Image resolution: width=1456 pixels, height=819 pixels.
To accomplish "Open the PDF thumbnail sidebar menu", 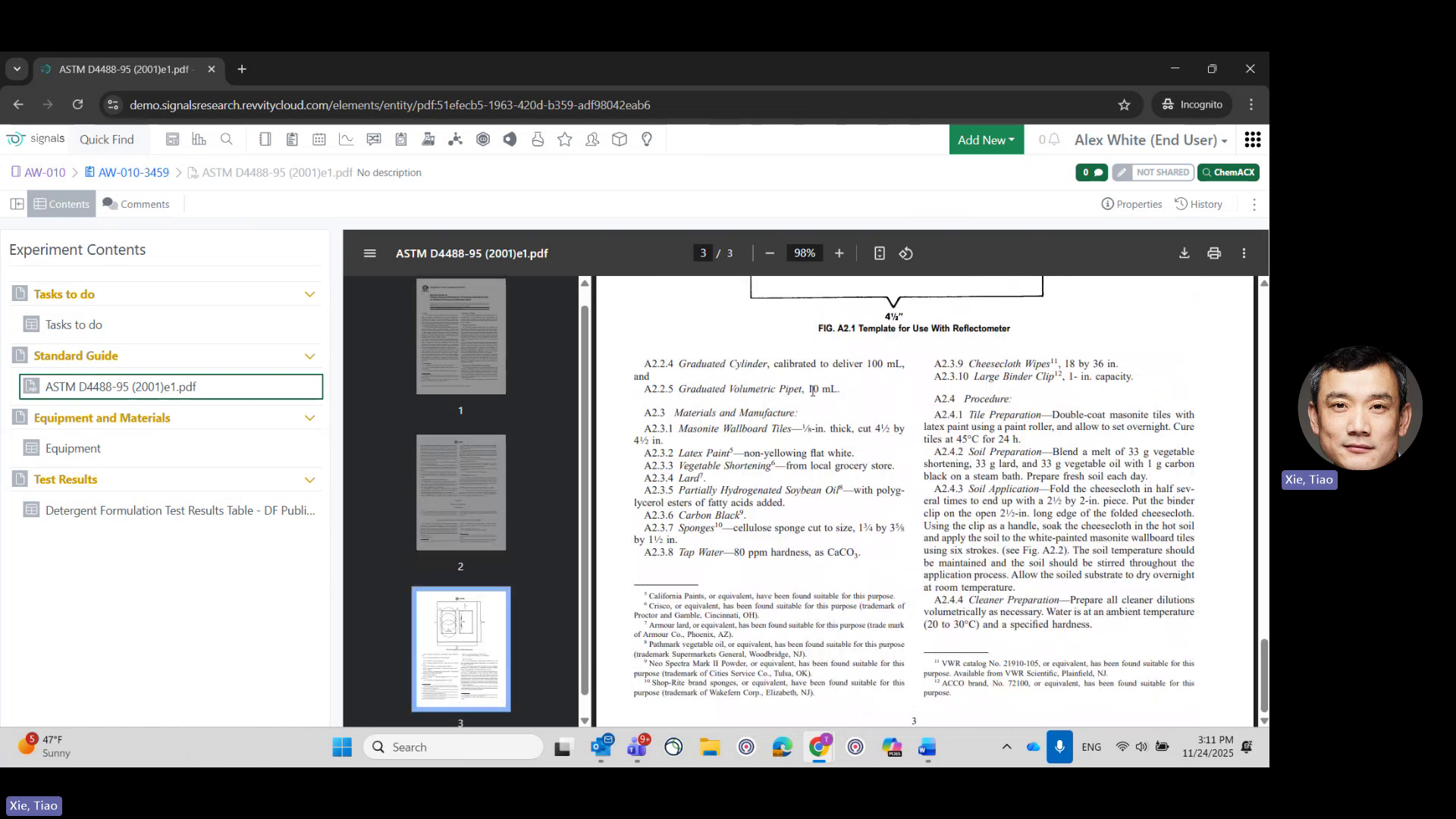I will 369,253.
